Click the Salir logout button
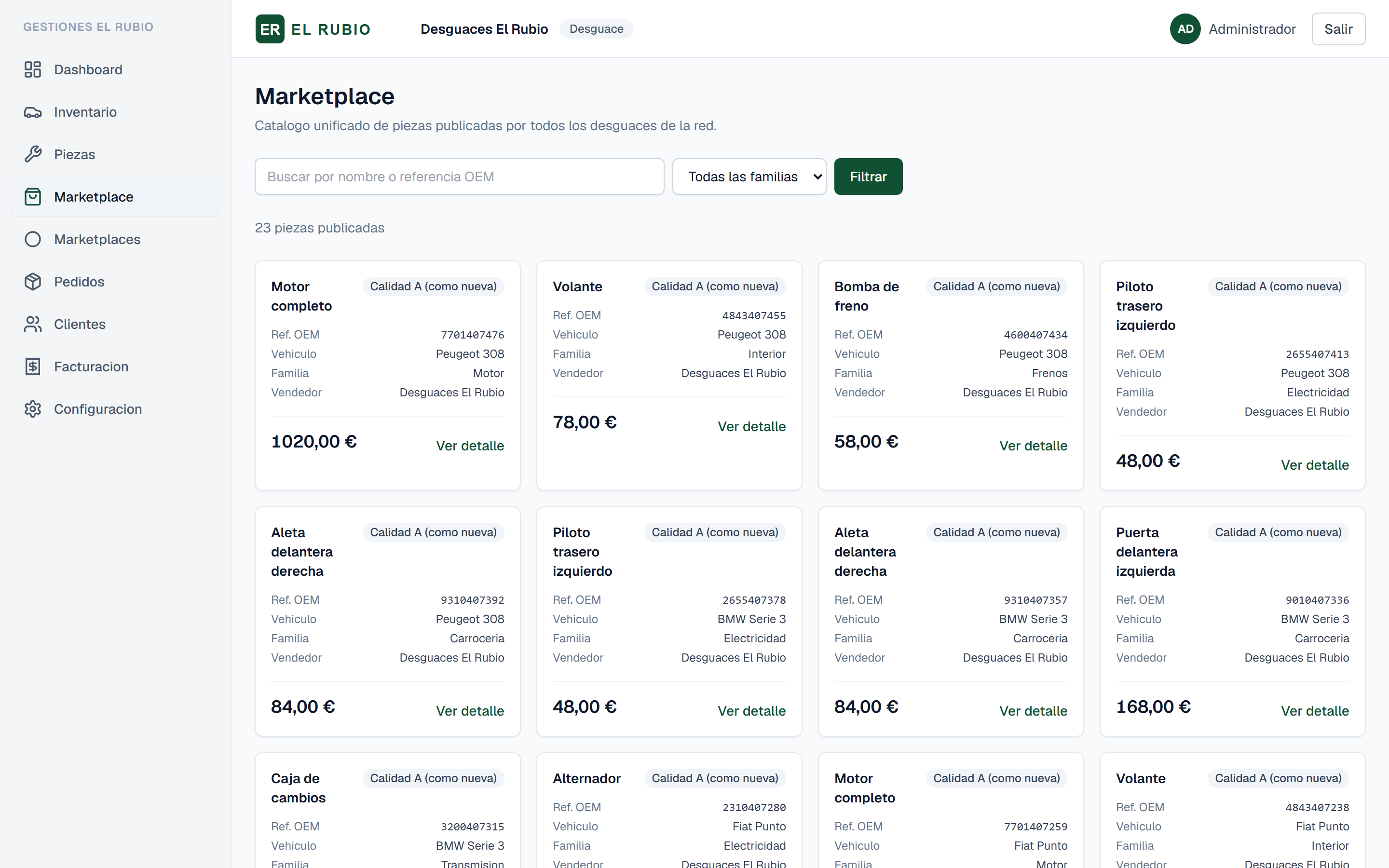 (x=1338, y=29)
